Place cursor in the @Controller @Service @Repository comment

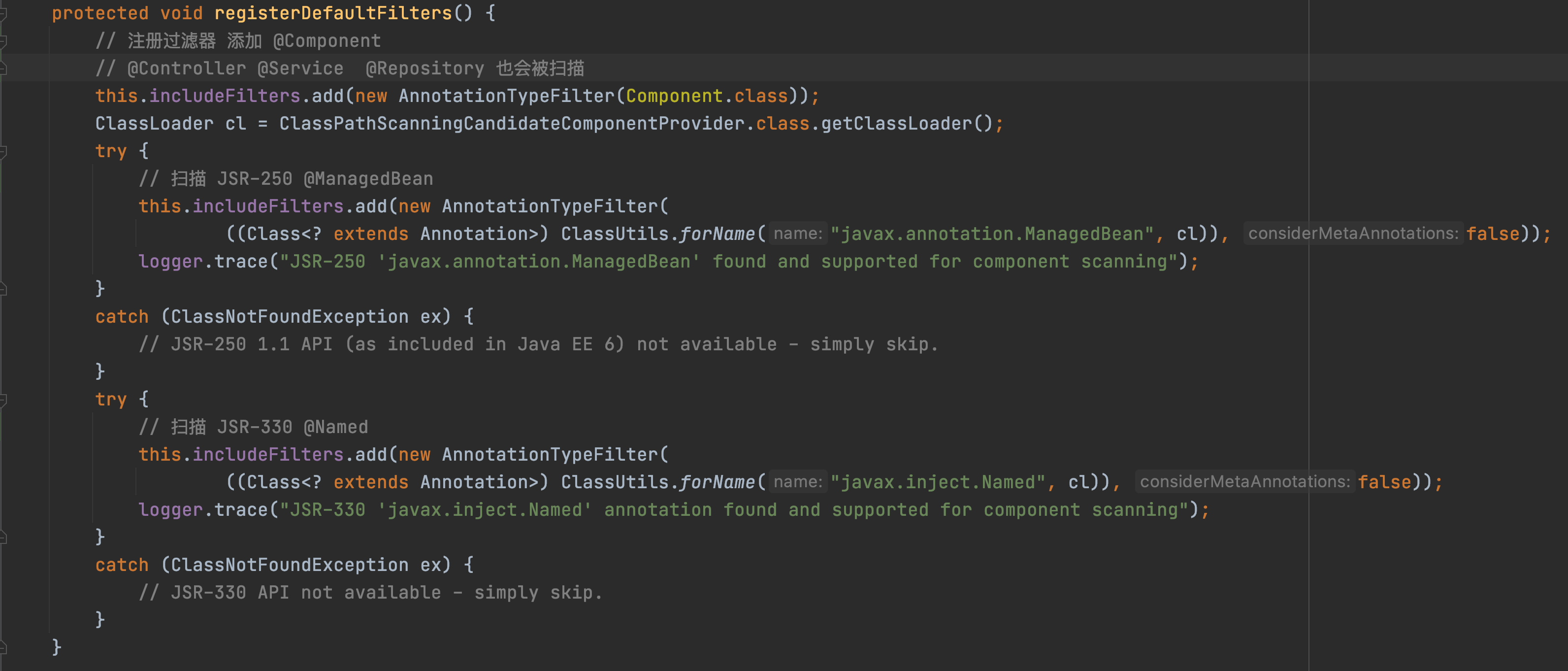click(x=340, y=68)
